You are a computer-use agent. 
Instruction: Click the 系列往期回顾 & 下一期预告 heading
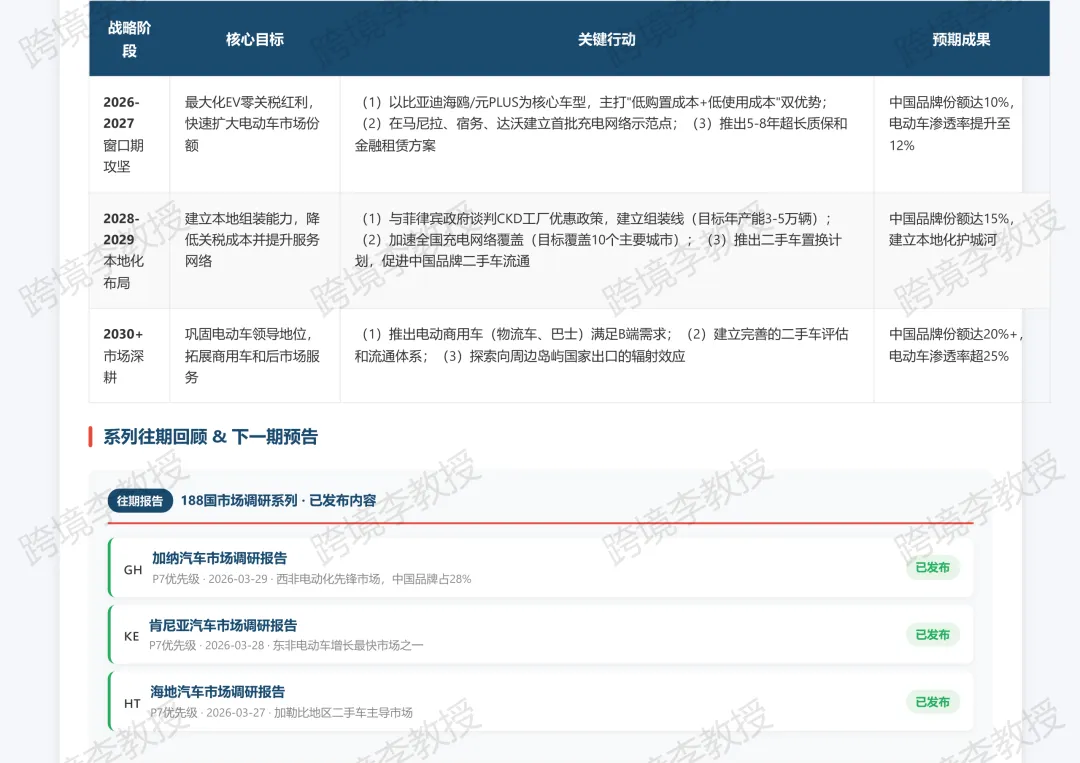point(211,437)
